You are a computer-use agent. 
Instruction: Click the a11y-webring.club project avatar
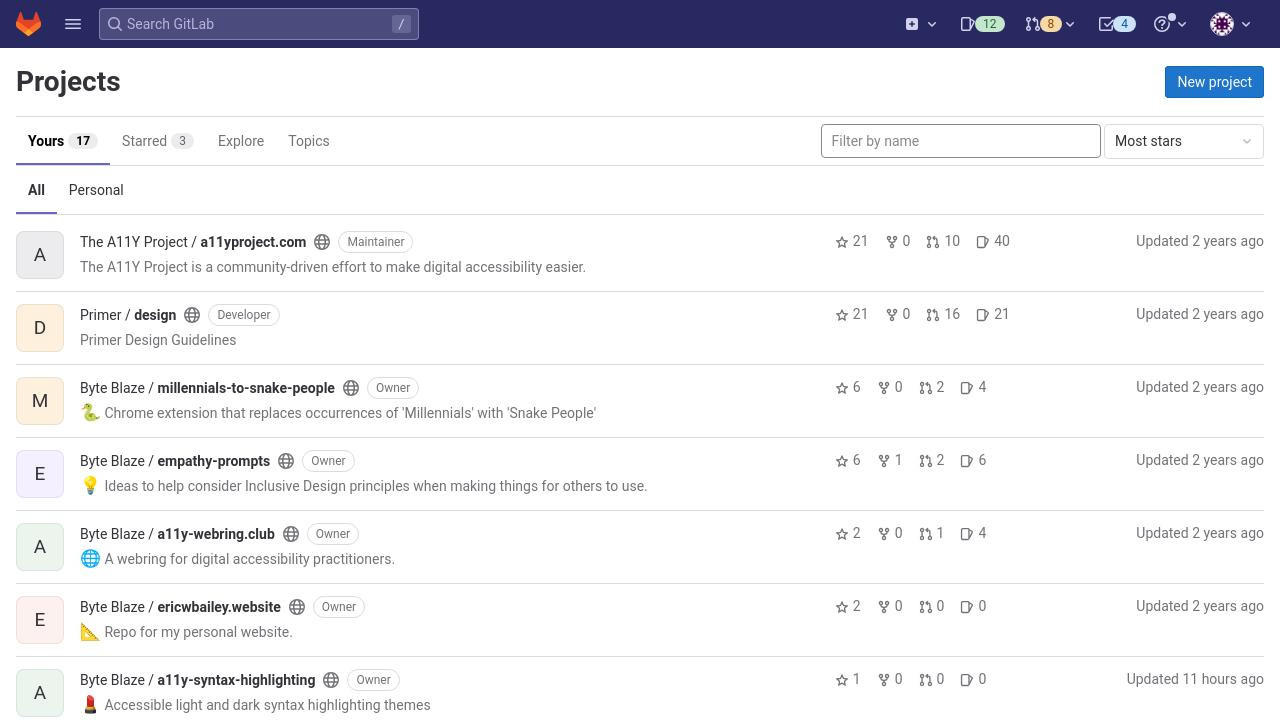(x=40, y=546)
